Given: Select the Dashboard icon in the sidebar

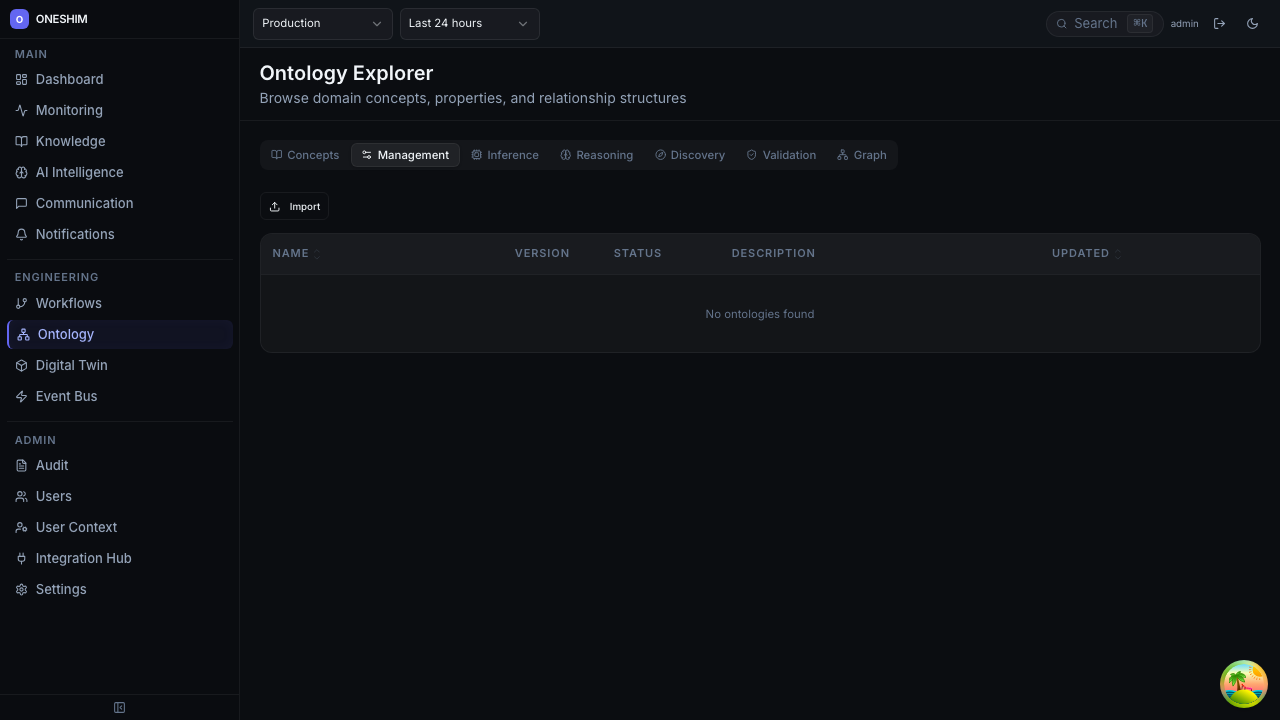Looking at the screenshot, I should point(21,79).
